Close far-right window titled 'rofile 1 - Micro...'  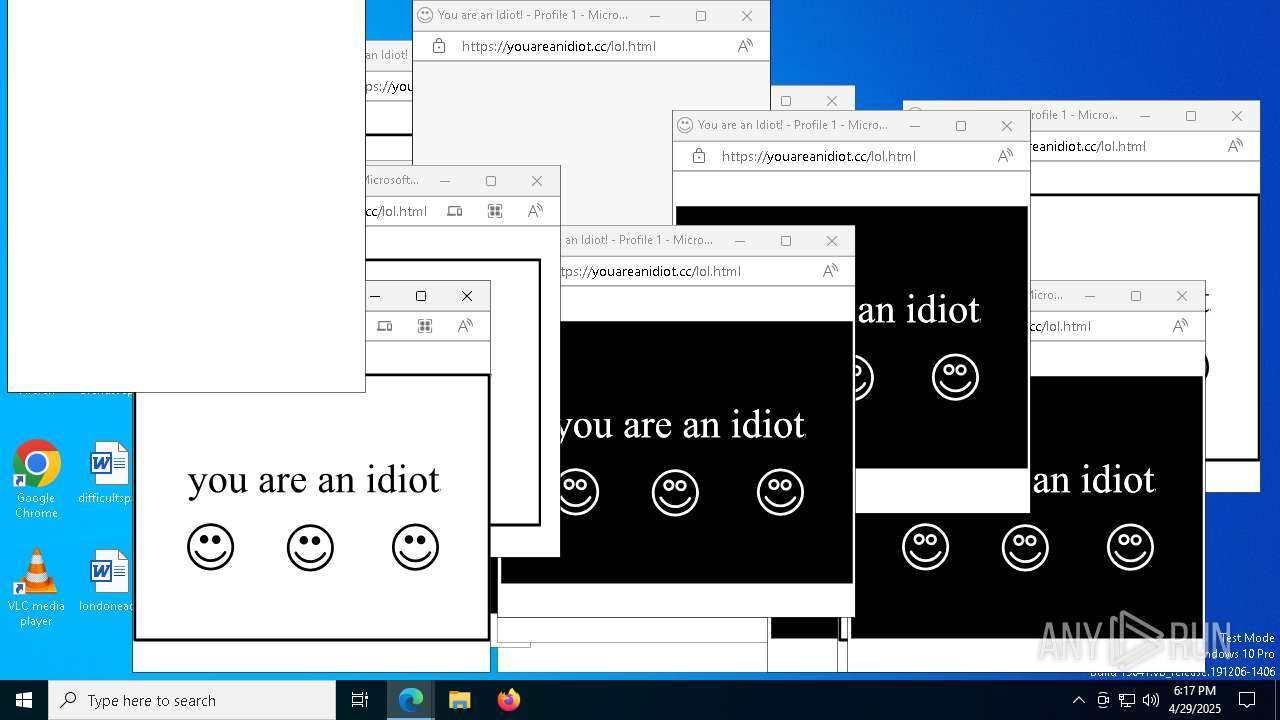click(1237, 116)
